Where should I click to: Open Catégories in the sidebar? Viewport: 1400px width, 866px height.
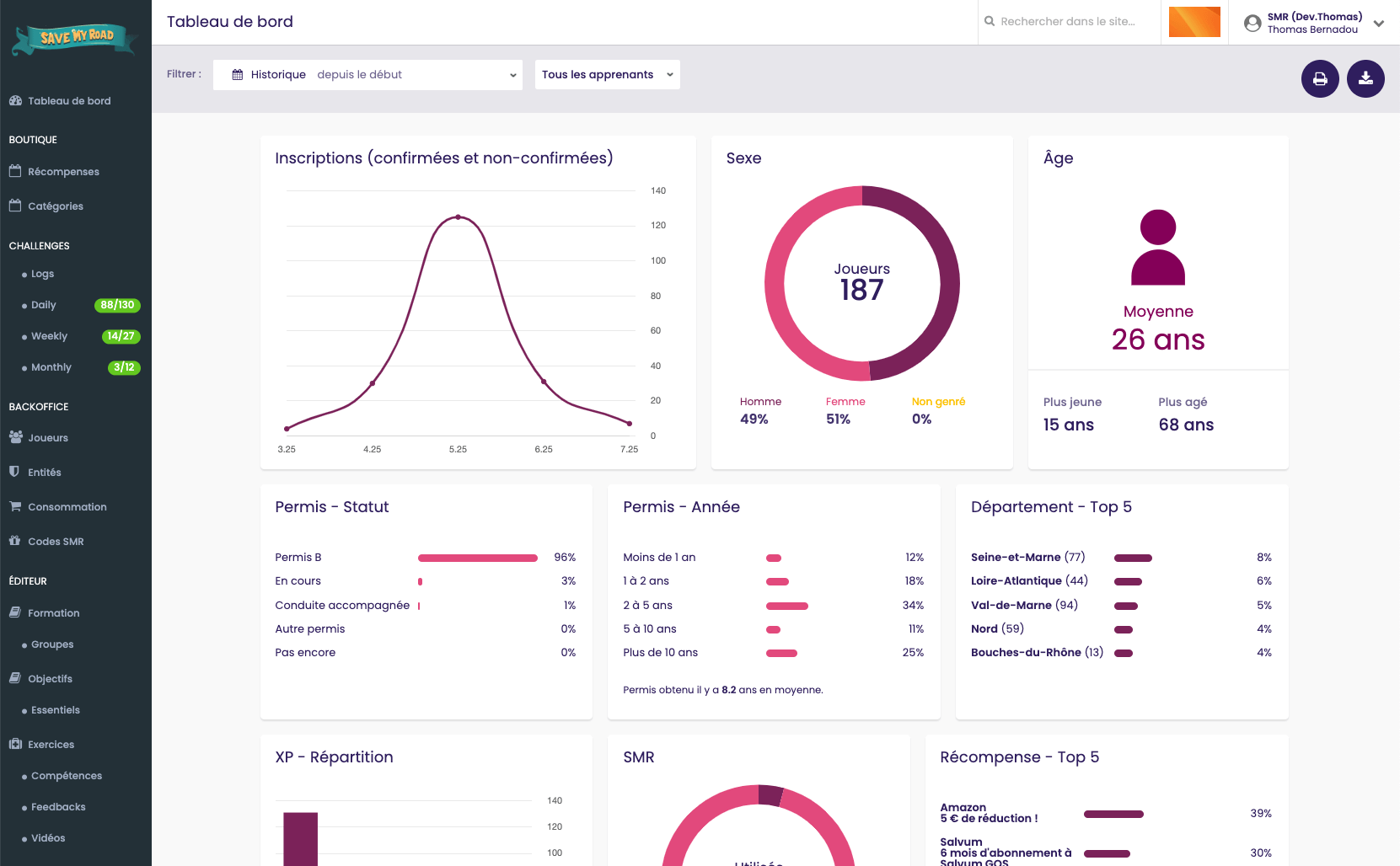[56, 206]
